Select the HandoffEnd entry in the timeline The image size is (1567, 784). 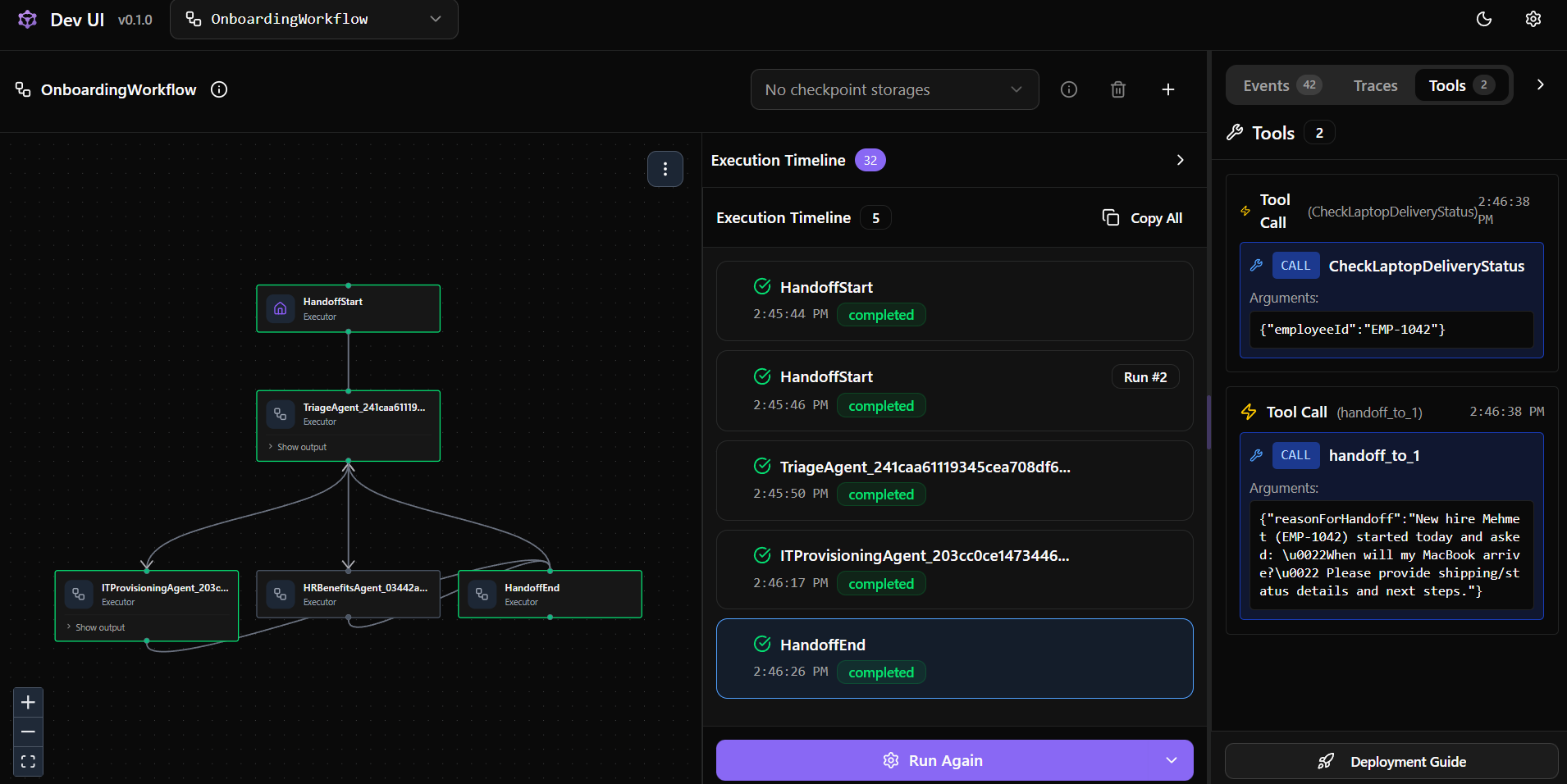point(953,658)
